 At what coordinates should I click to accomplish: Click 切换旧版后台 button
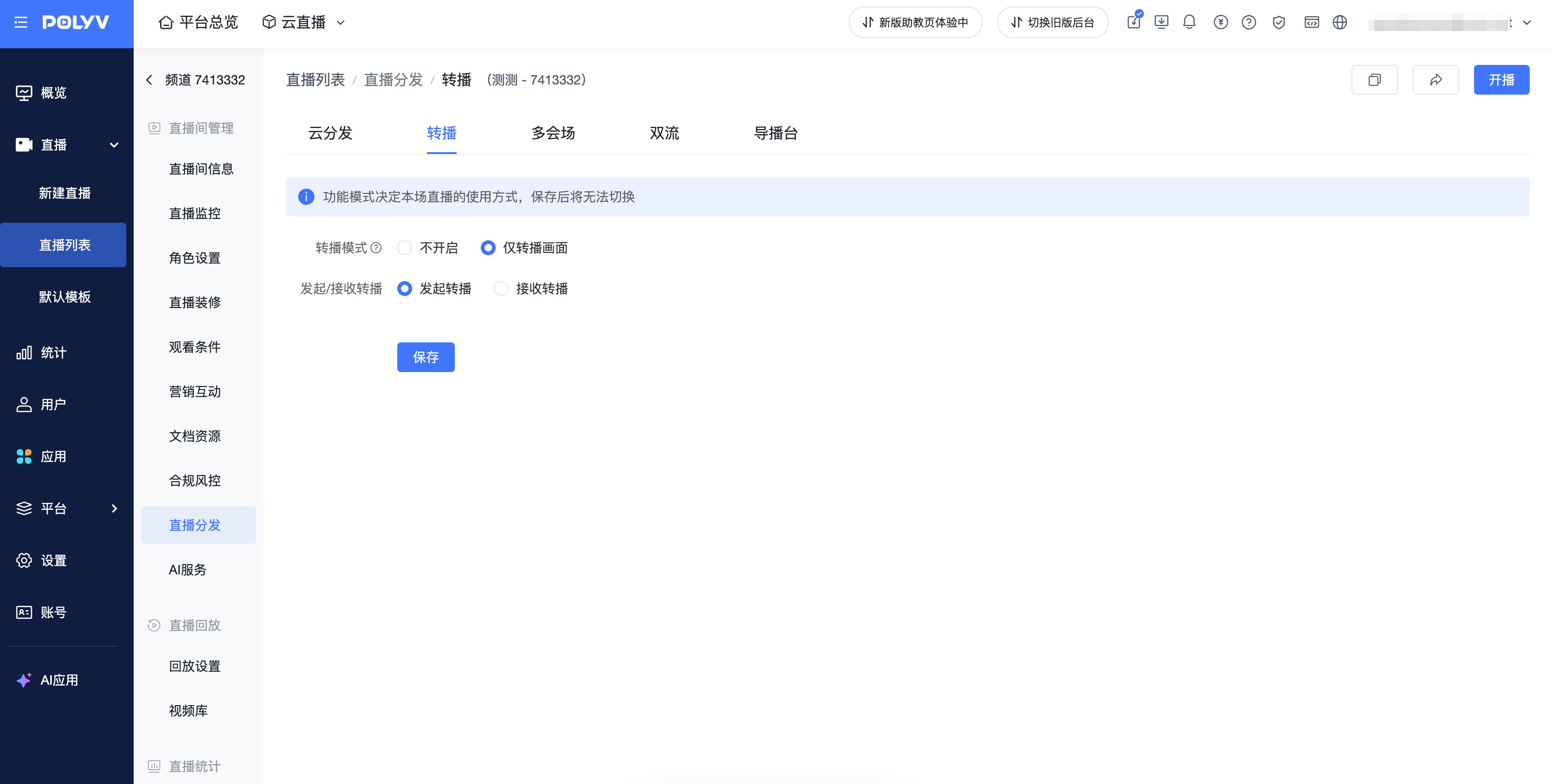tap(1053, 22)
